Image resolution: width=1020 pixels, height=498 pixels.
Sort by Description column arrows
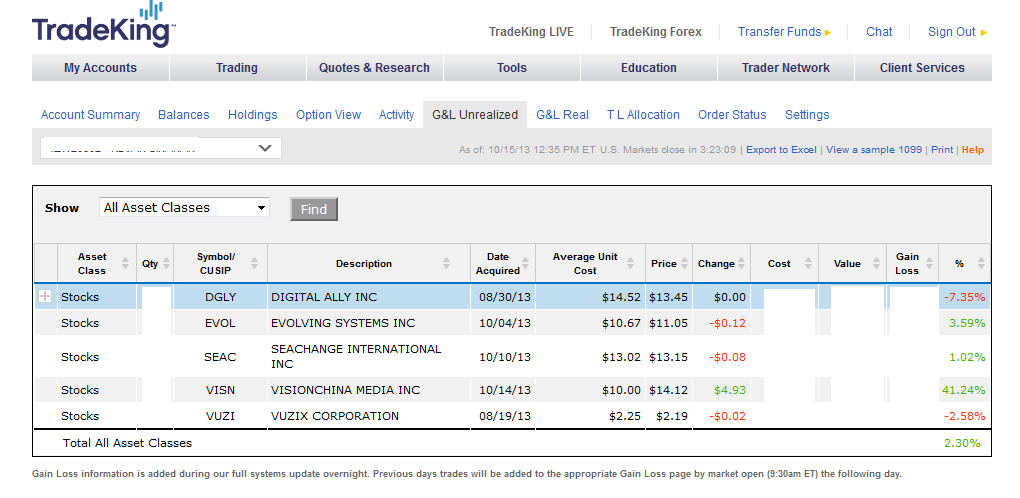446,263
